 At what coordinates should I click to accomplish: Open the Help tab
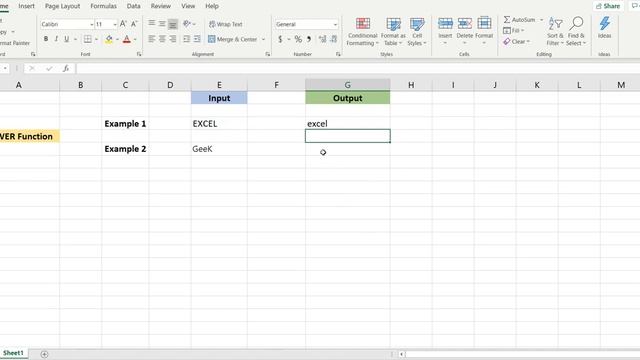(x=212, y=6)
